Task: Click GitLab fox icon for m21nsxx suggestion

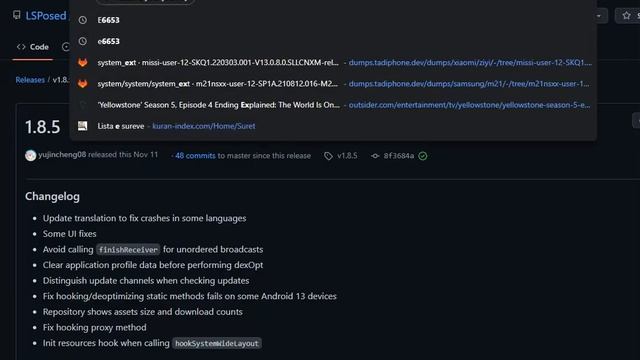Action: pos(82,84)
